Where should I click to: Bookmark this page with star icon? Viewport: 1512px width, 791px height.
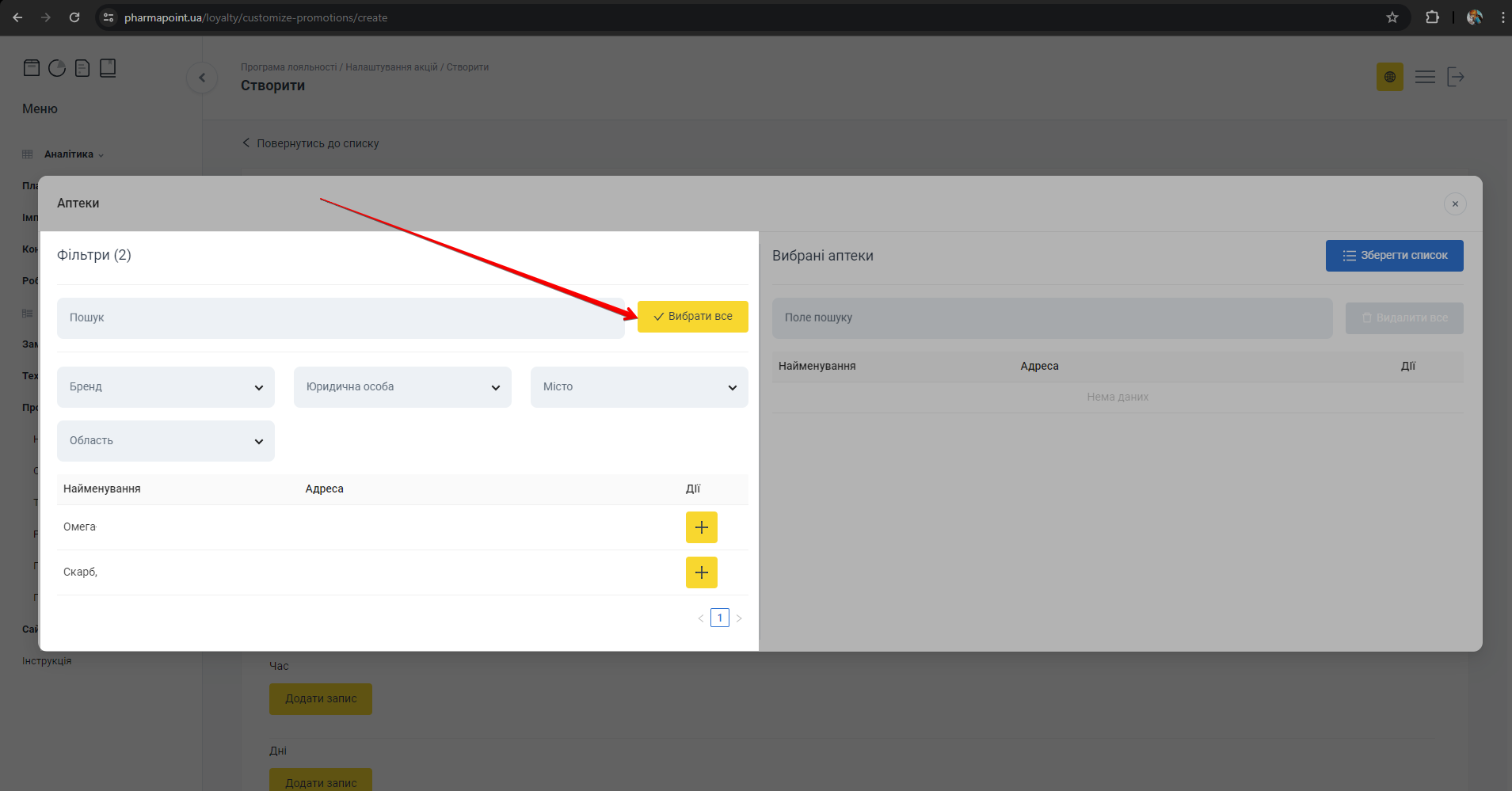[x=1392, y=17]
